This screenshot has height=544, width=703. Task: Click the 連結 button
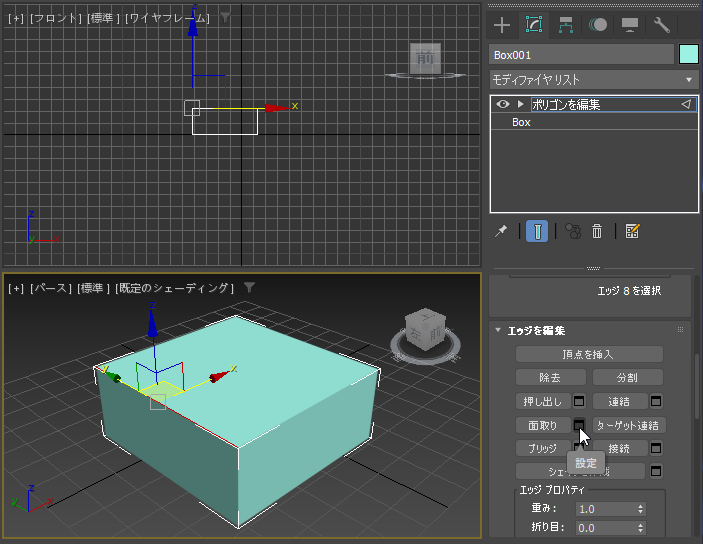click(620, 401)
